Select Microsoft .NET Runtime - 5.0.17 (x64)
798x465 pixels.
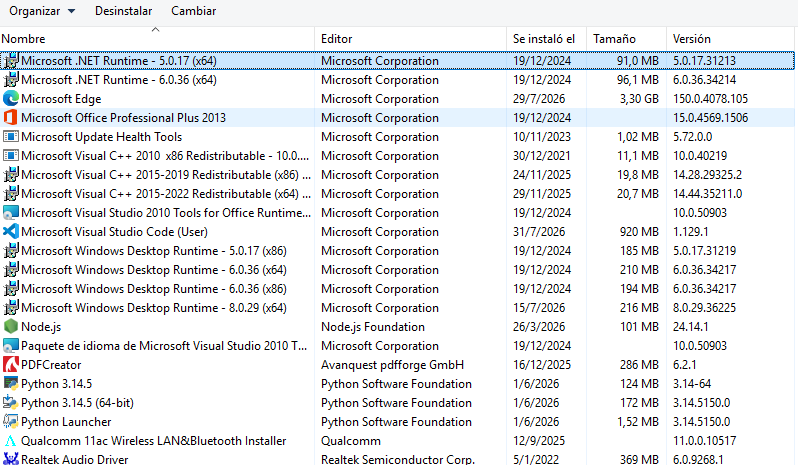point(119,61)
